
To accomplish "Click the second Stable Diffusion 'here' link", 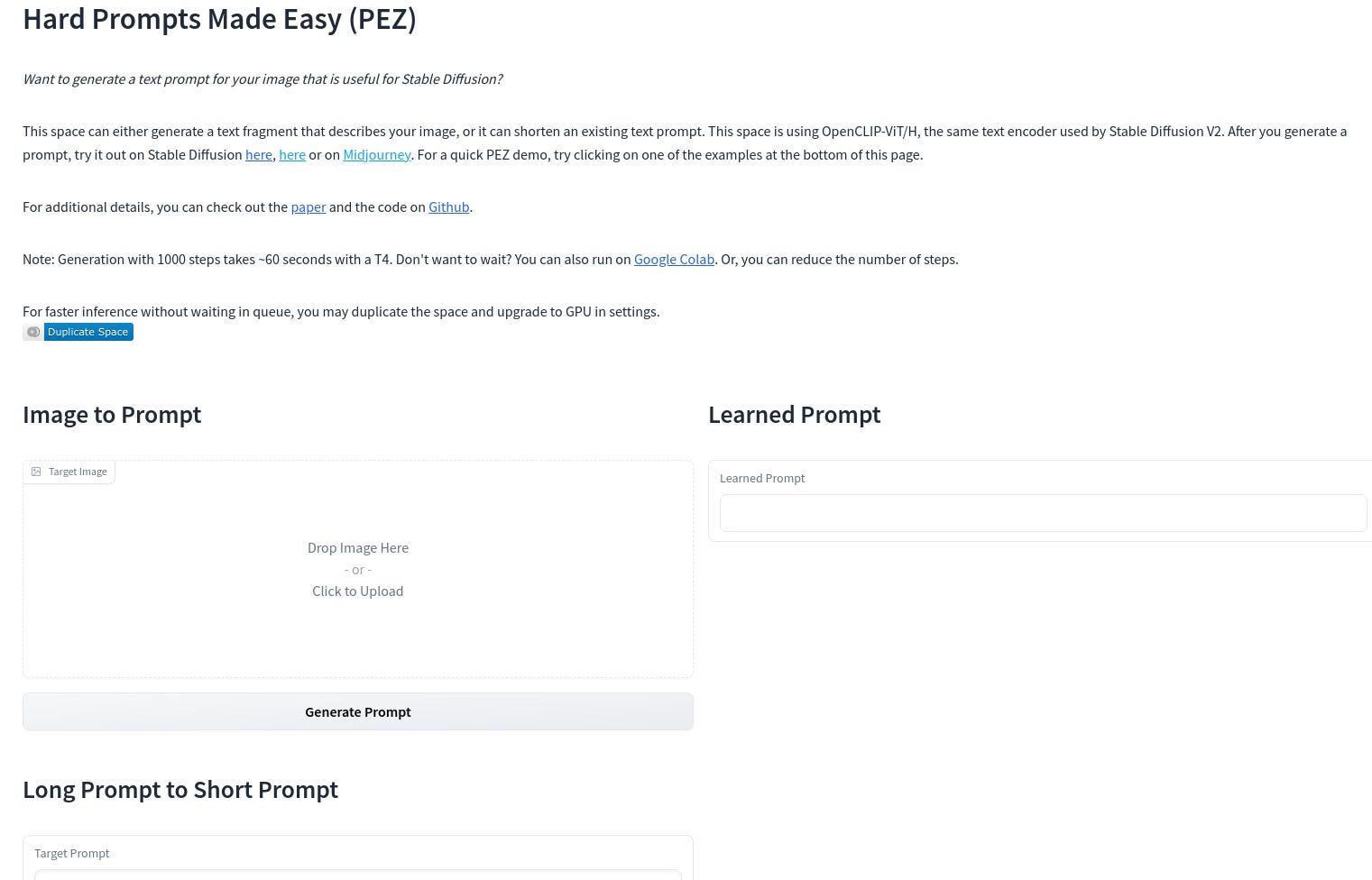I will click(x=292, y=154).
